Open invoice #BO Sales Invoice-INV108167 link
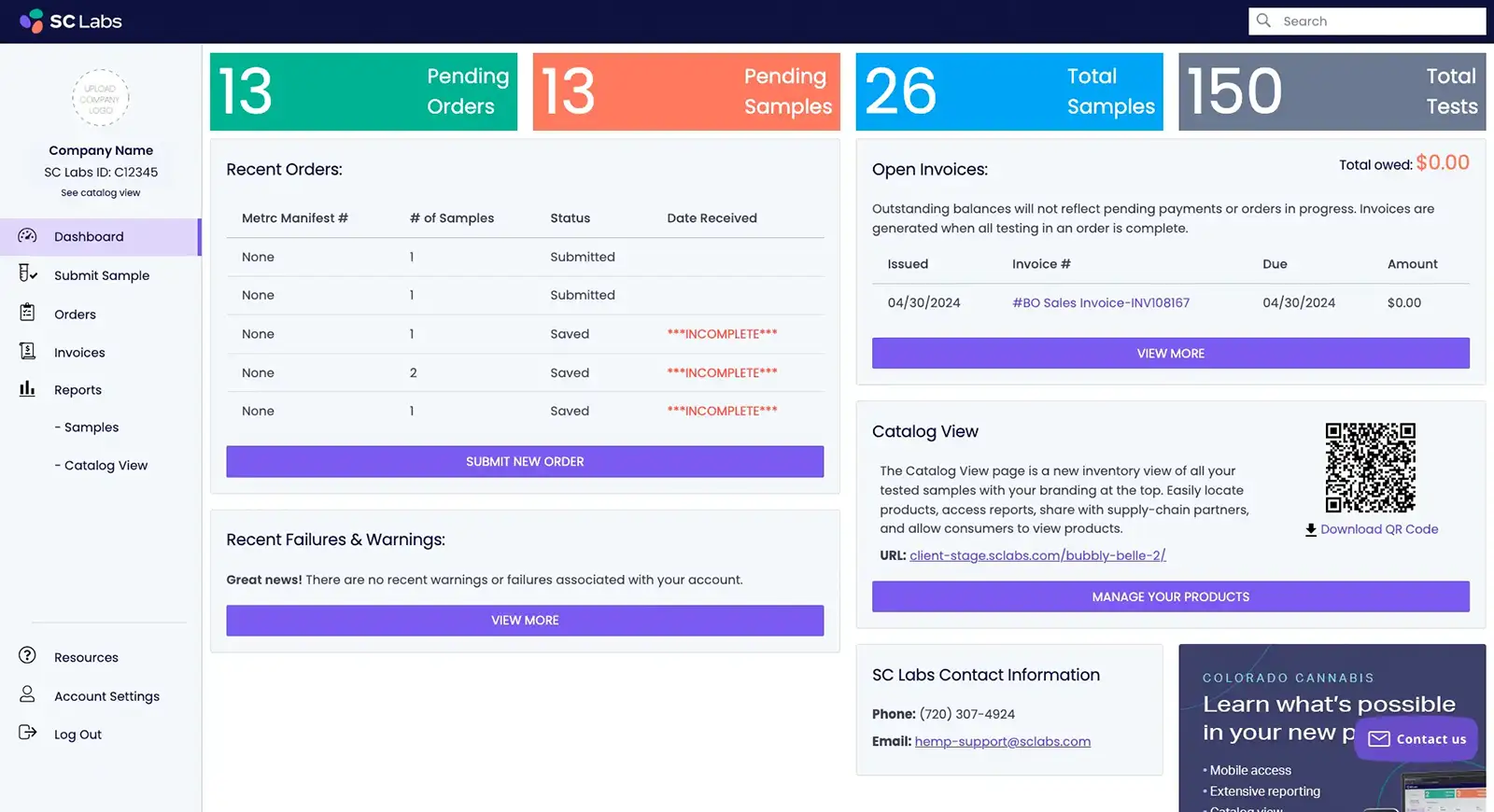This screenshot has width=1494, height=812. pyautogui.click(x=1101, y=303)
